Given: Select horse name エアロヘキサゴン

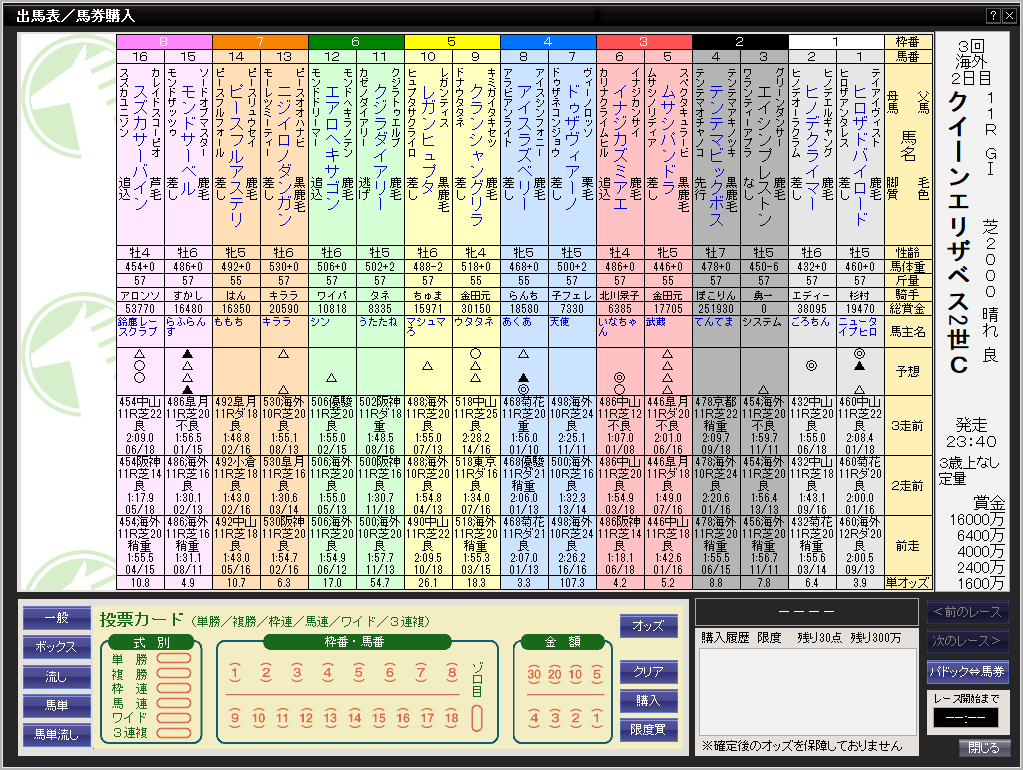Looking at the screenshot, I should (332, 147).
